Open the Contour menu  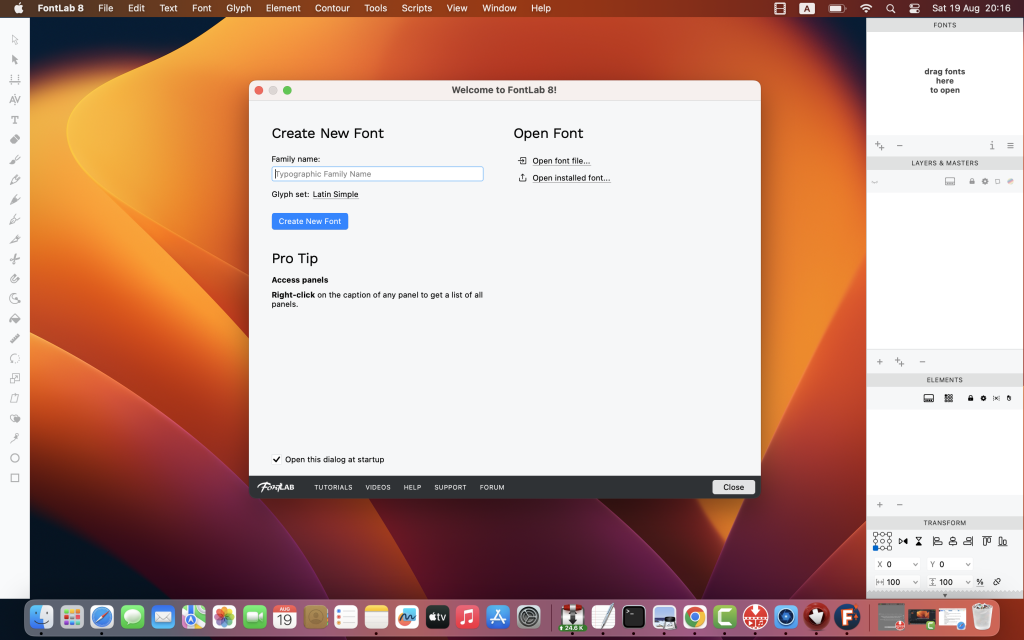(x=332, y=8)
